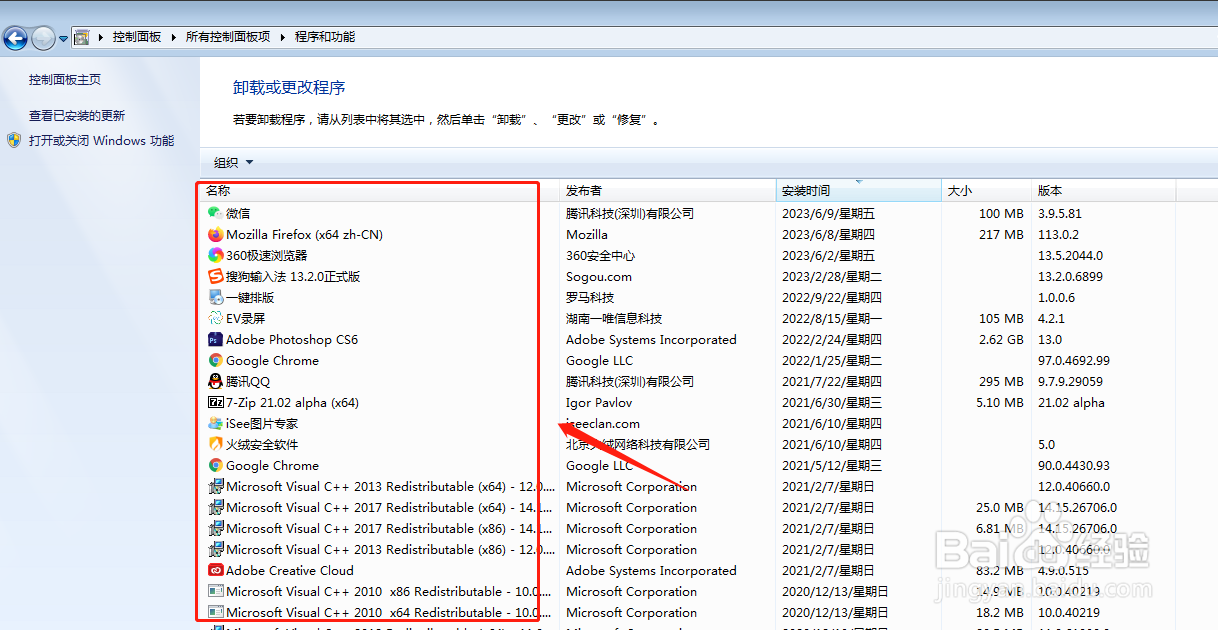The width and height of the screenshot is (1218, 630).
Task: Click Visual C++ 2010 x86 icon
Action: pos(215,591)
